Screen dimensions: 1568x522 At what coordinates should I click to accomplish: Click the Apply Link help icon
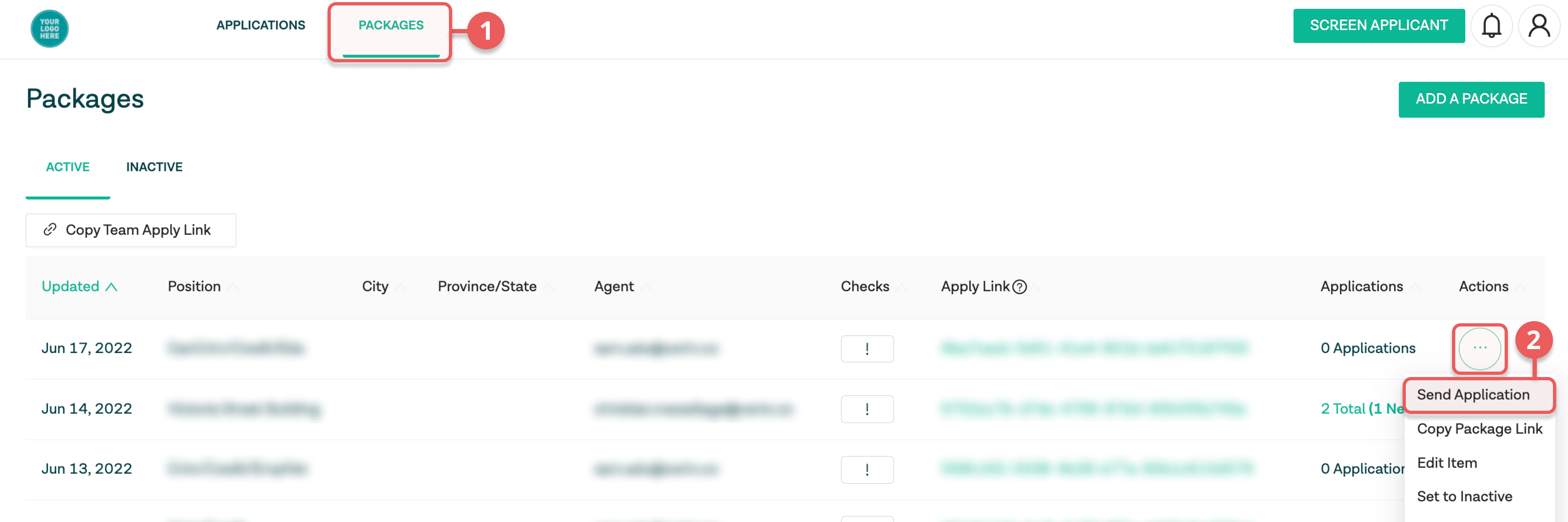point(1019,287)
